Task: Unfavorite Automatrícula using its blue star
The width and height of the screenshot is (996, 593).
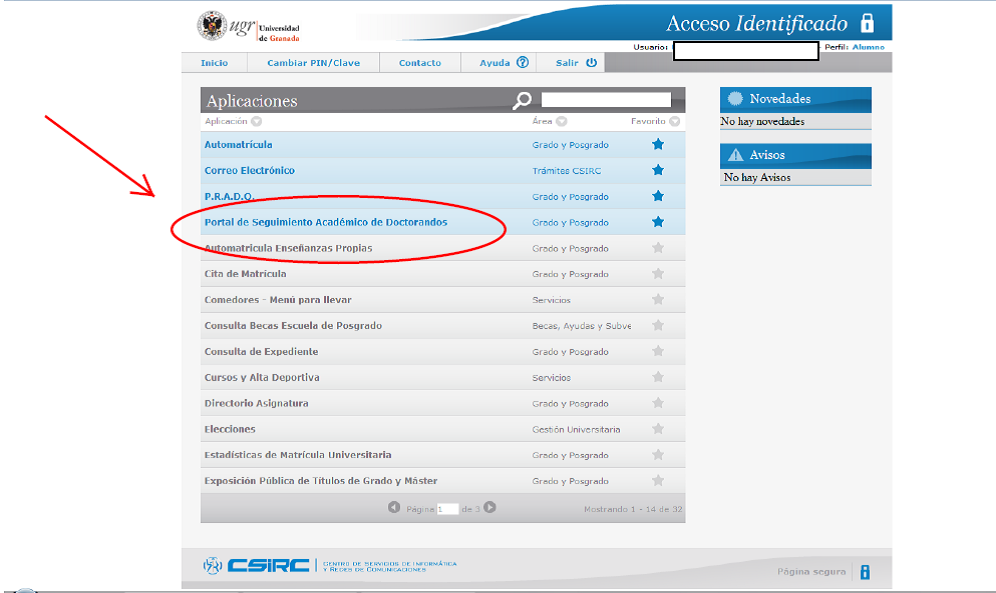Action: [658, 145]
